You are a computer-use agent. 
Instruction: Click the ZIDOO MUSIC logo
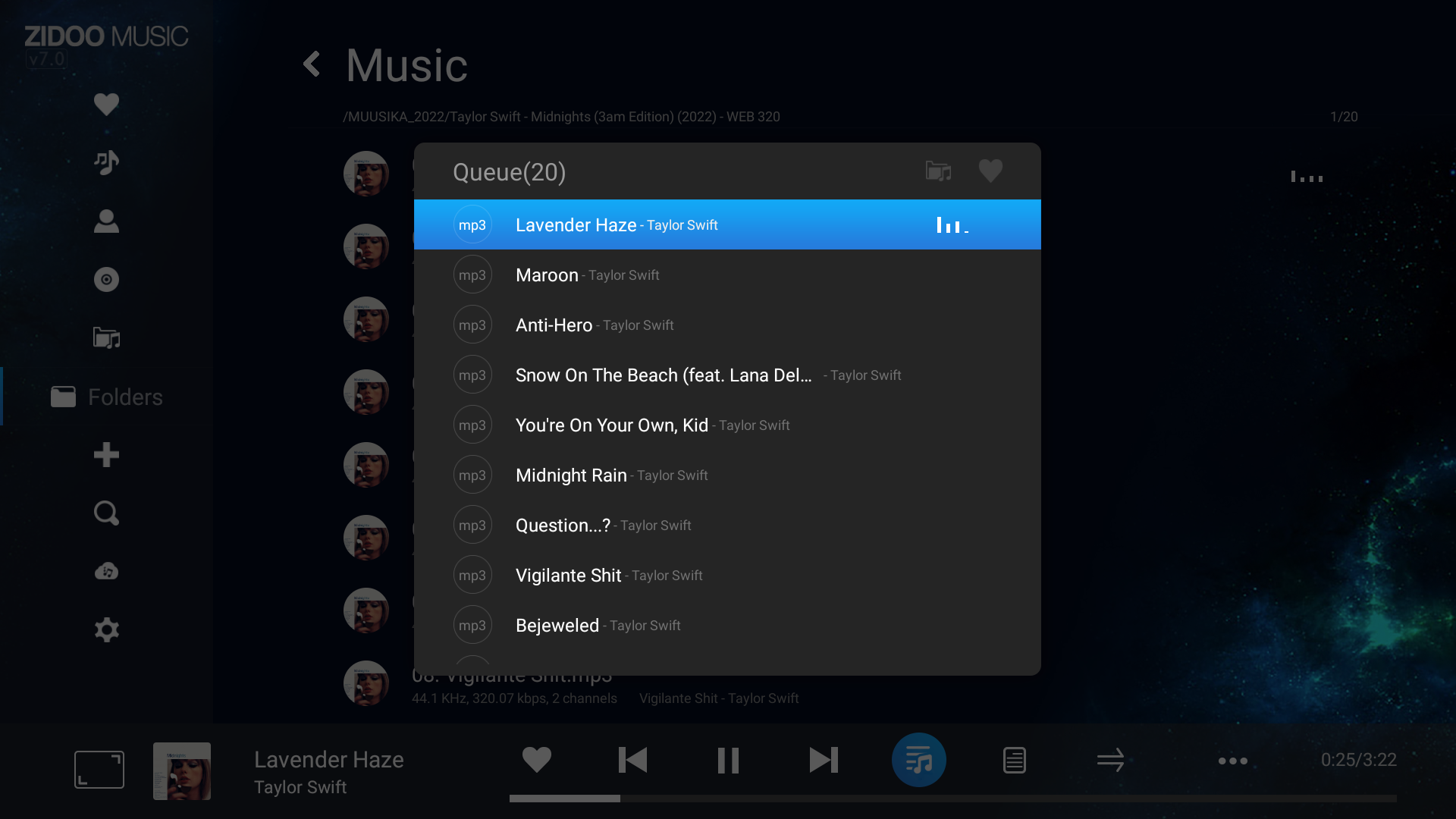(106, 36)
